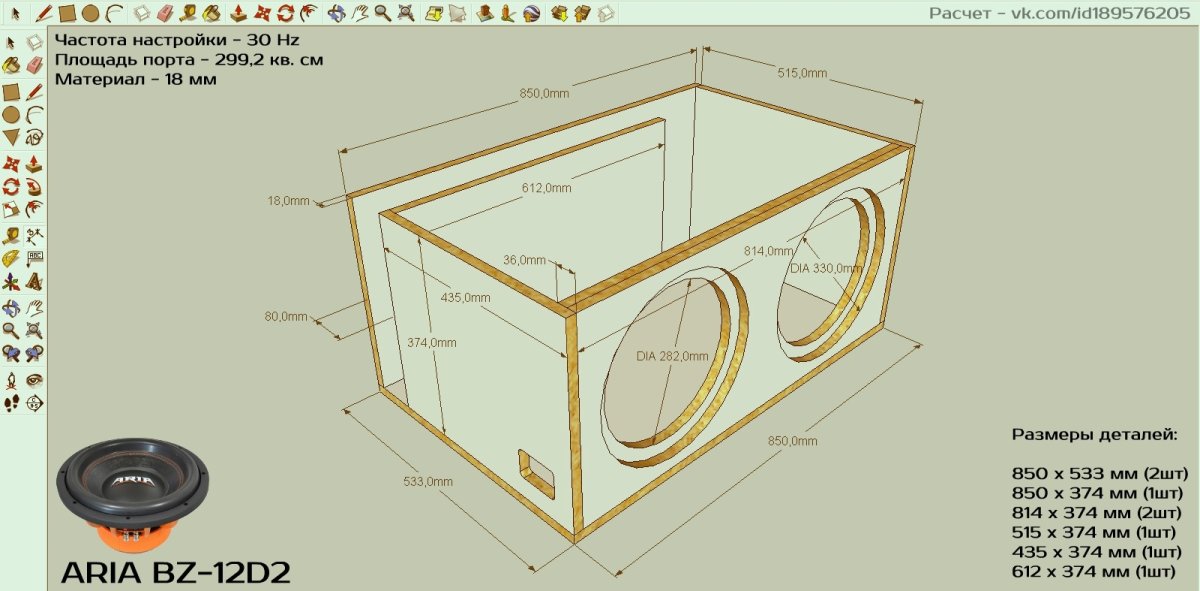Activate the Axes tool
Image resolution: width=1200 pixels, height=591 pixels.
[x=11, y=283]
